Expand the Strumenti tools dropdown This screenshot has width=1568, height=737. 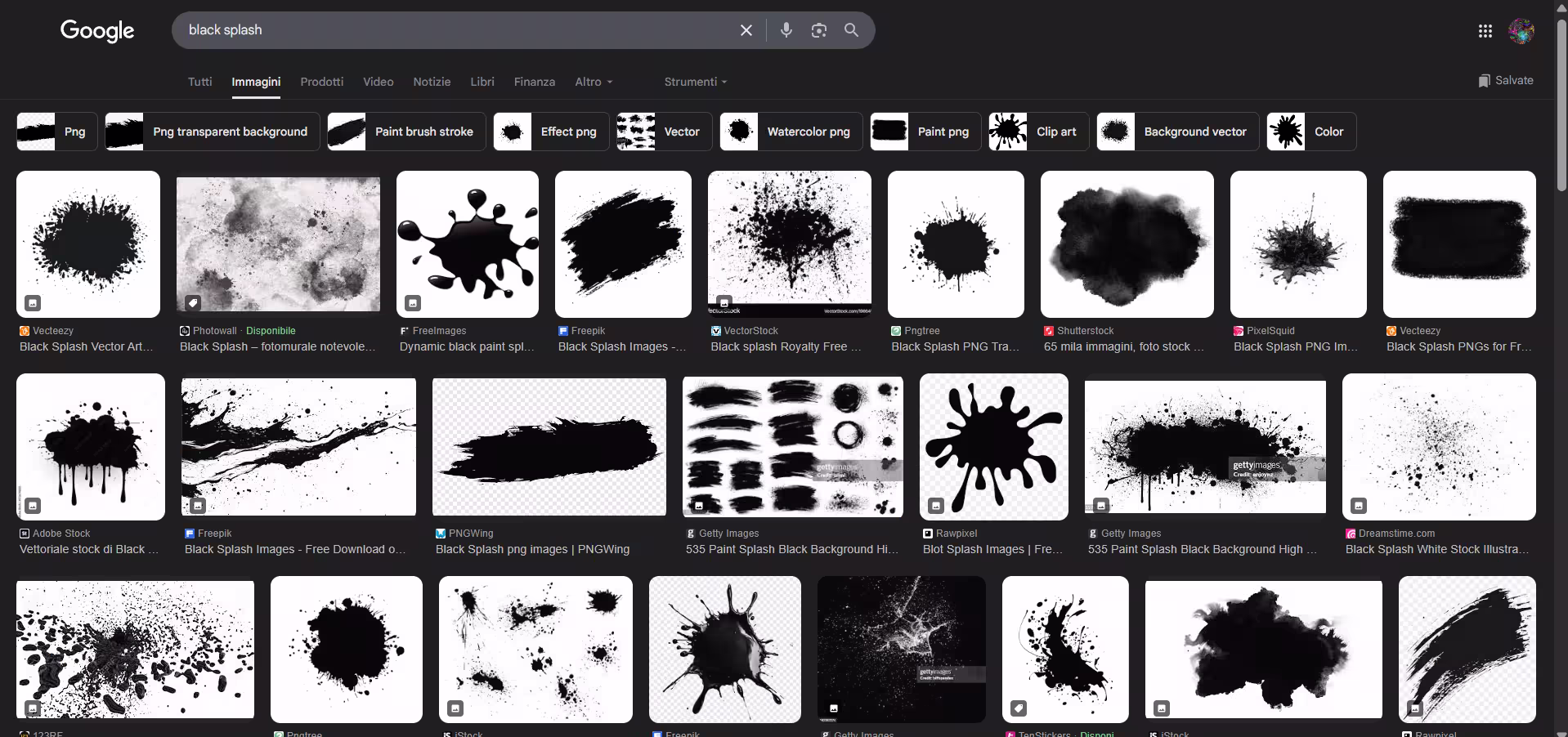tap(695, 82)
